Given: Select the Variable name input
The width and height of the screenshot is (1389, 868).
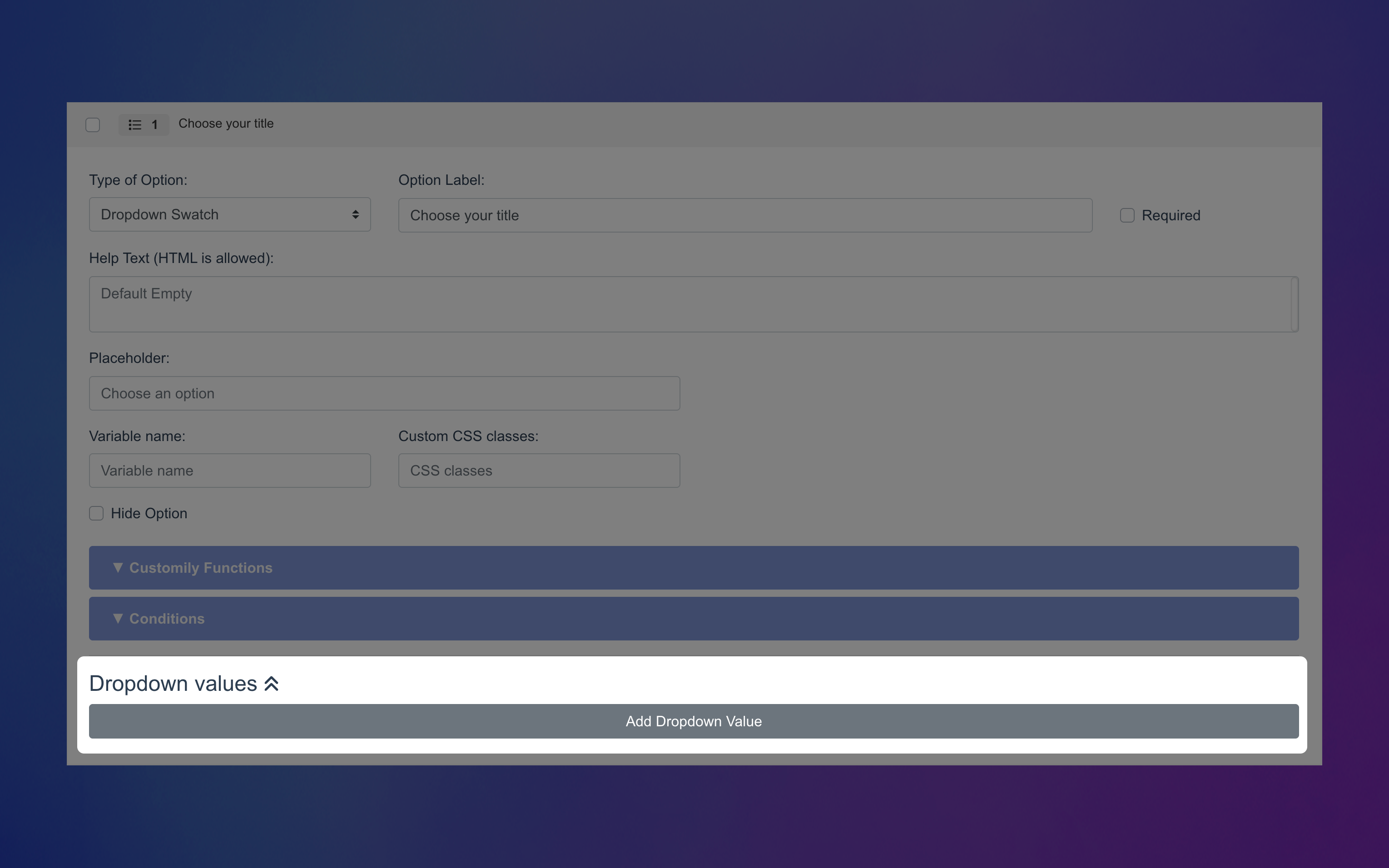Looking at the screenshot, I should pos(229,471).
